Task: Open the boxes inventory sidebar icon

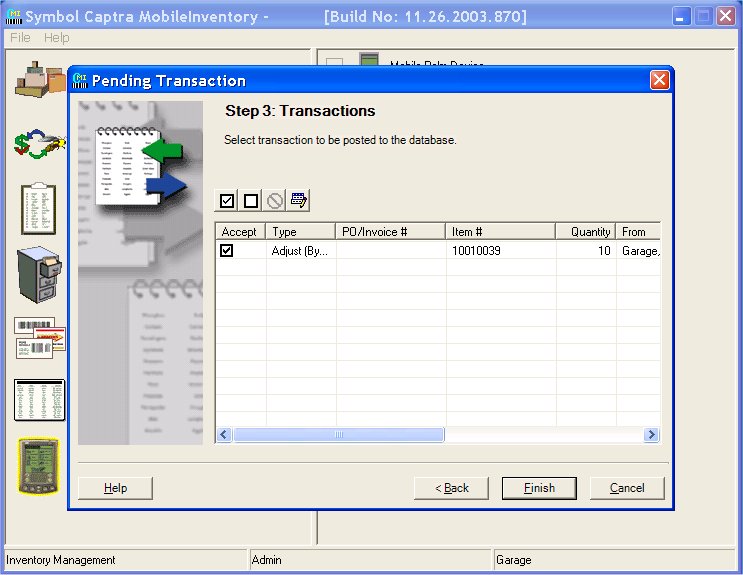Action: [x=41, y=79]
